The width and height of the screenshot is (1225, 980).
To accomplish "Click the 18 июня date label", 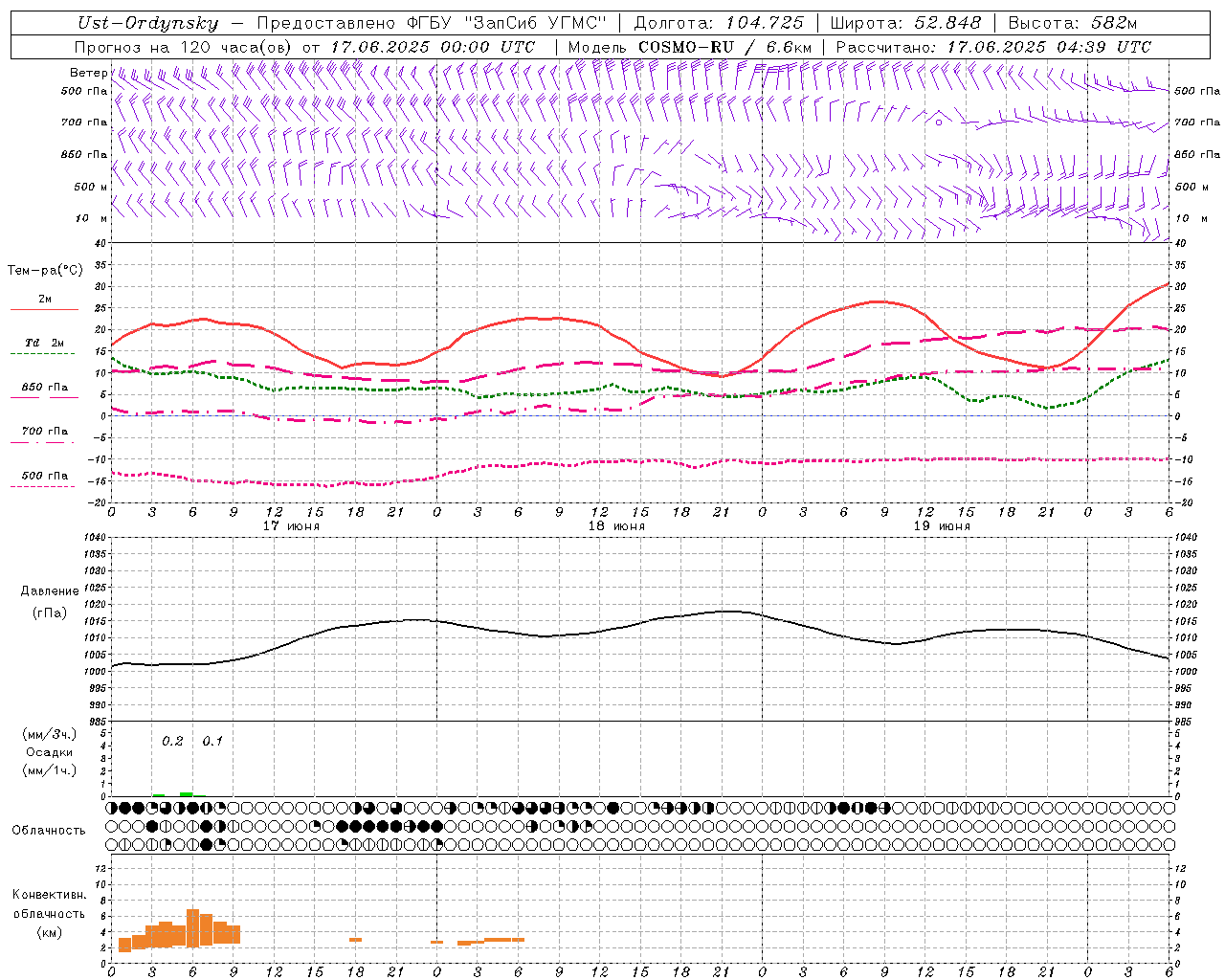I will pyautogui.click(x=616, y=526).
